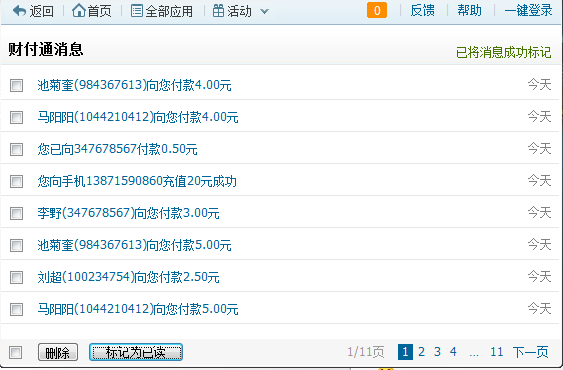Open message 您已向347678567付款0.50元
Screen dimensions: 563x370
click(x=117, y=149)
